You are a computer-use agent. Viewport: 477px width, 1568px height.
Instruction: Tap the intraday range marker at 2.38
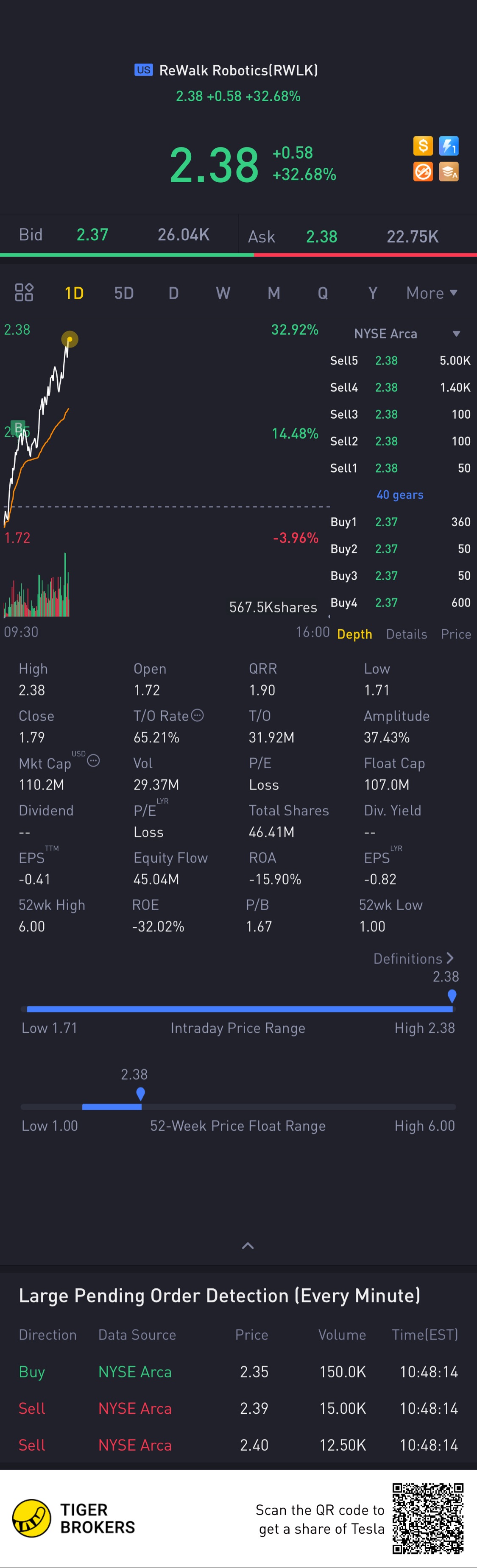452,996
